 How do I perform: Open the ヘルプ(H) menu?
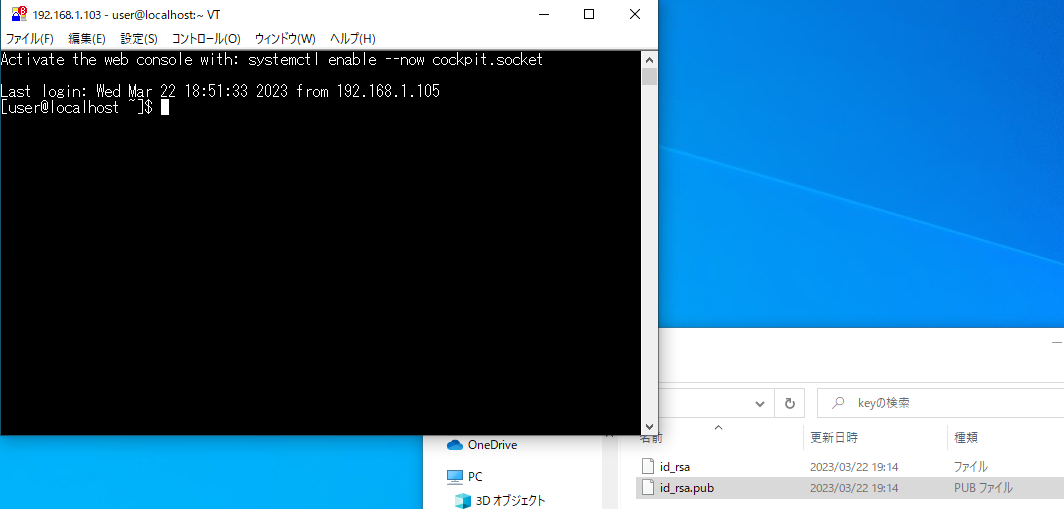(352, 38)
